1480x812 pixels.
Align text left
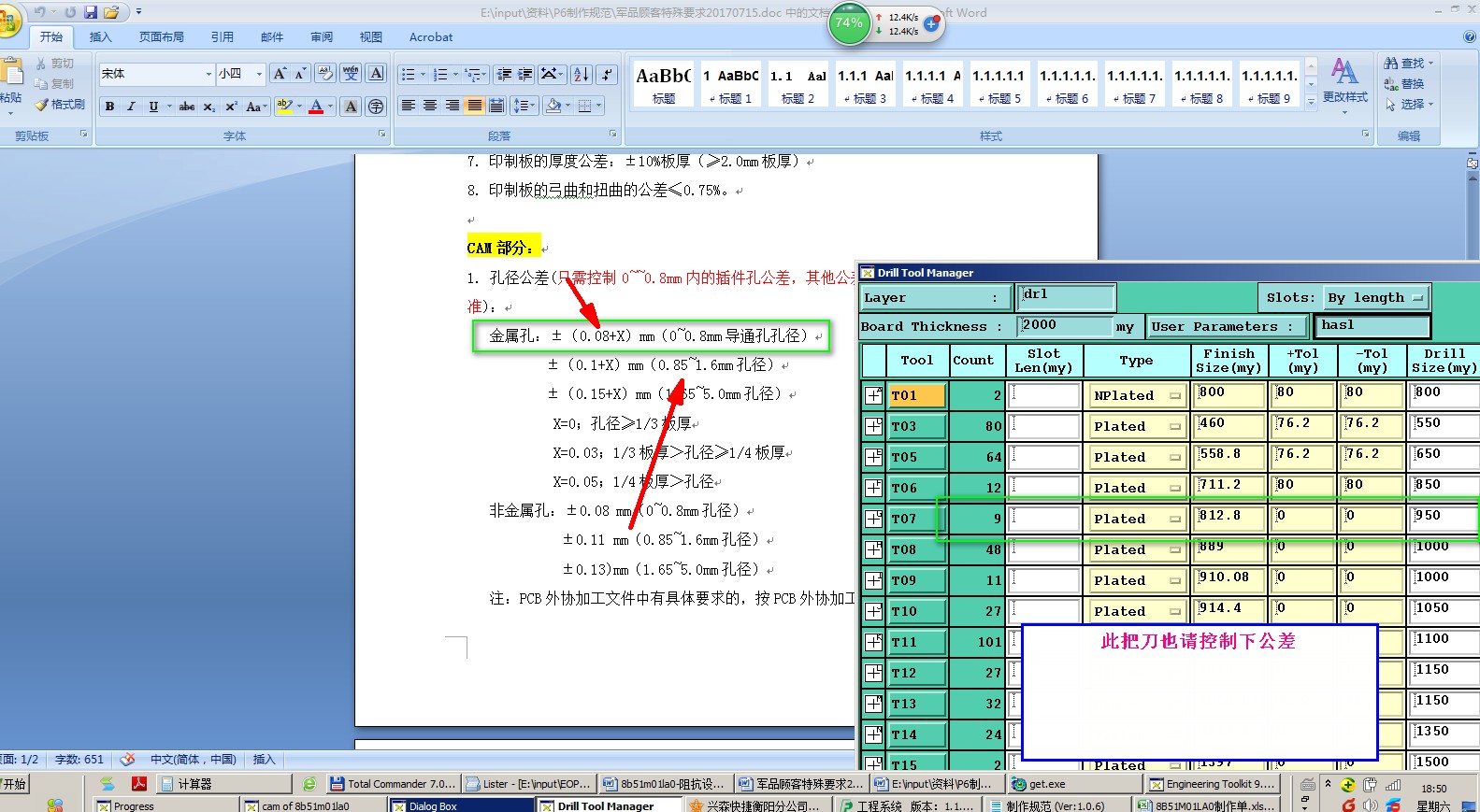pos(409,106)
